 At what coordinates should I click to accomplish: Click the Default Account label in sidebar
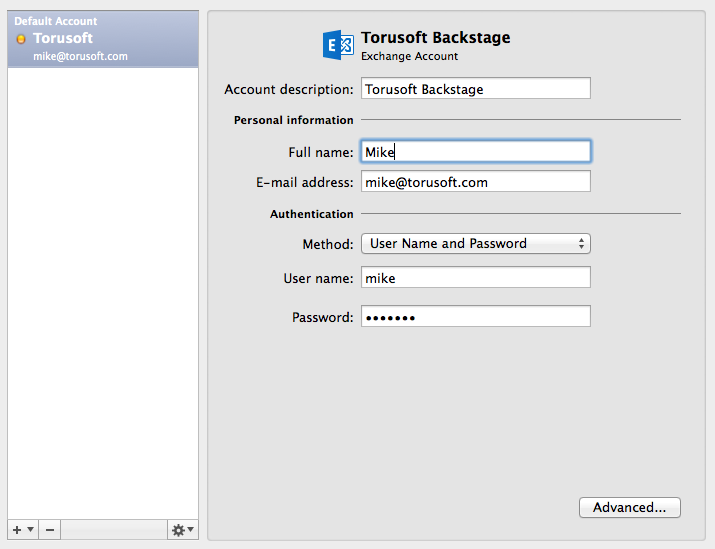(x=56, y=21)
